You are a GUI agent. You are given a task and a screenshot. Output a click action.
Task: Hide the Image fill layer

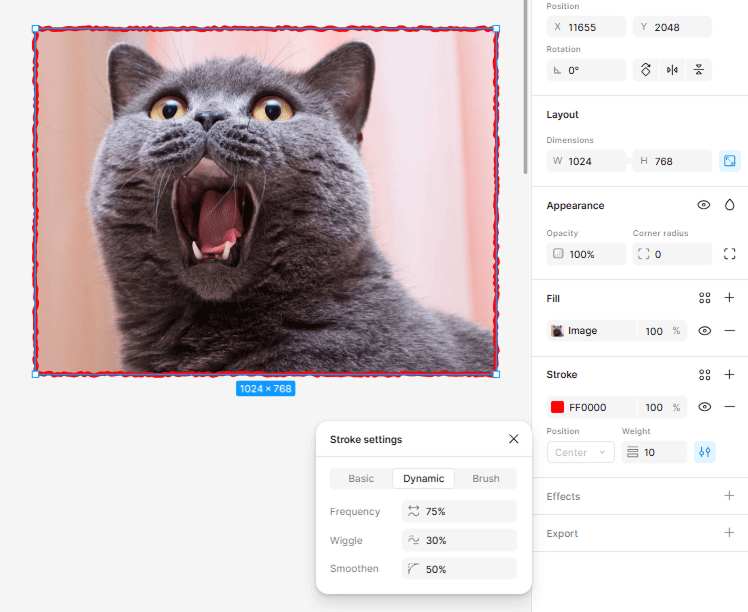coord(704,331)
